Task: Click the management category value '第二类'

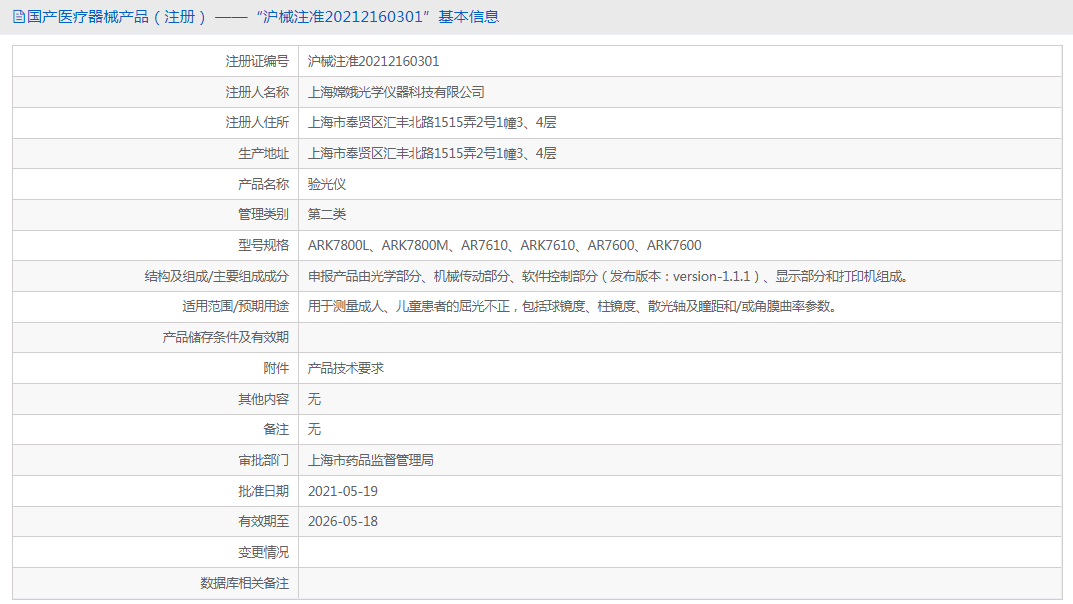Action: [327, 214]
